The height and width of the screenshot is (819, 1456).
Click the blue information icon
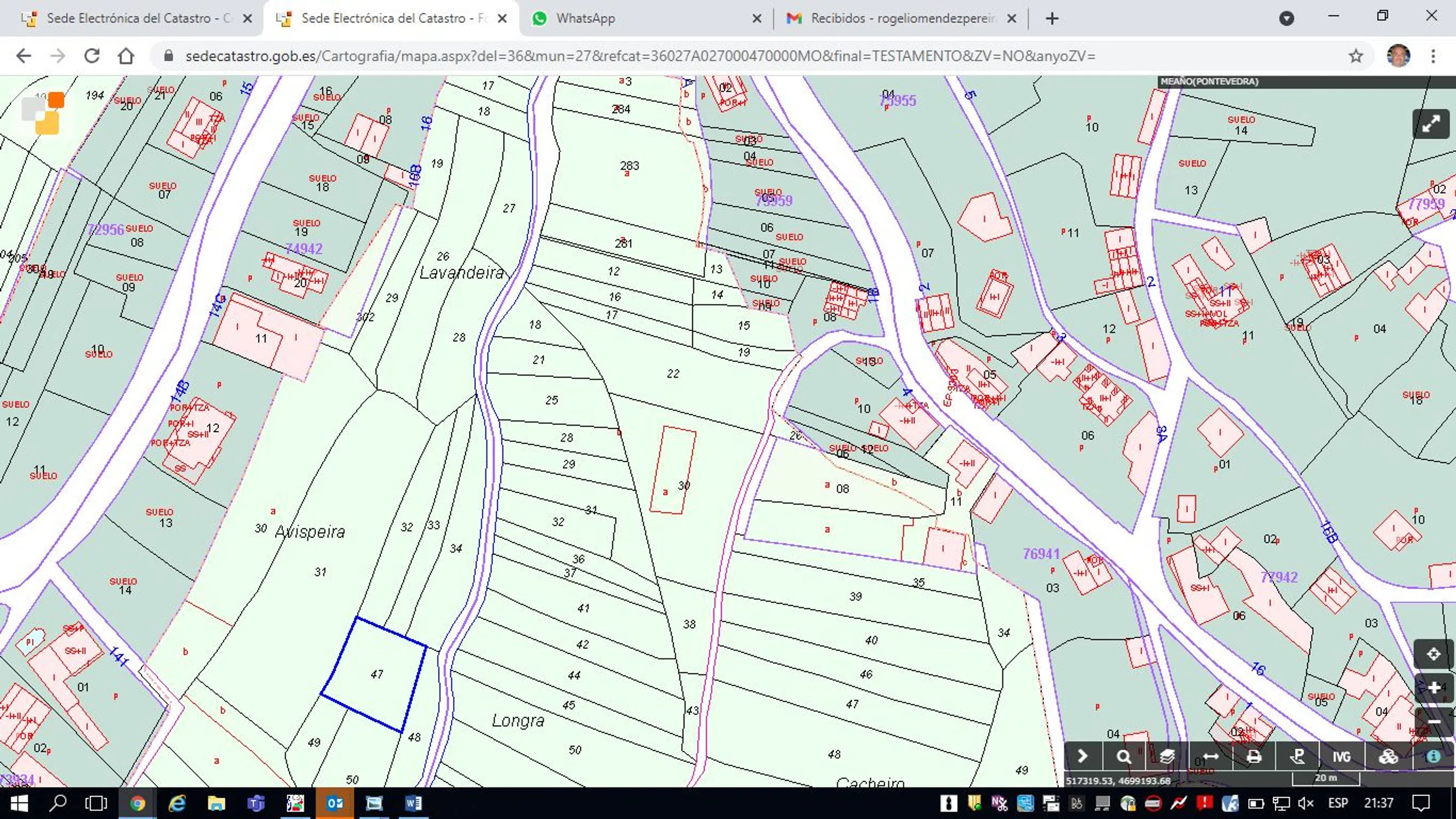[x=1433, y=757]
